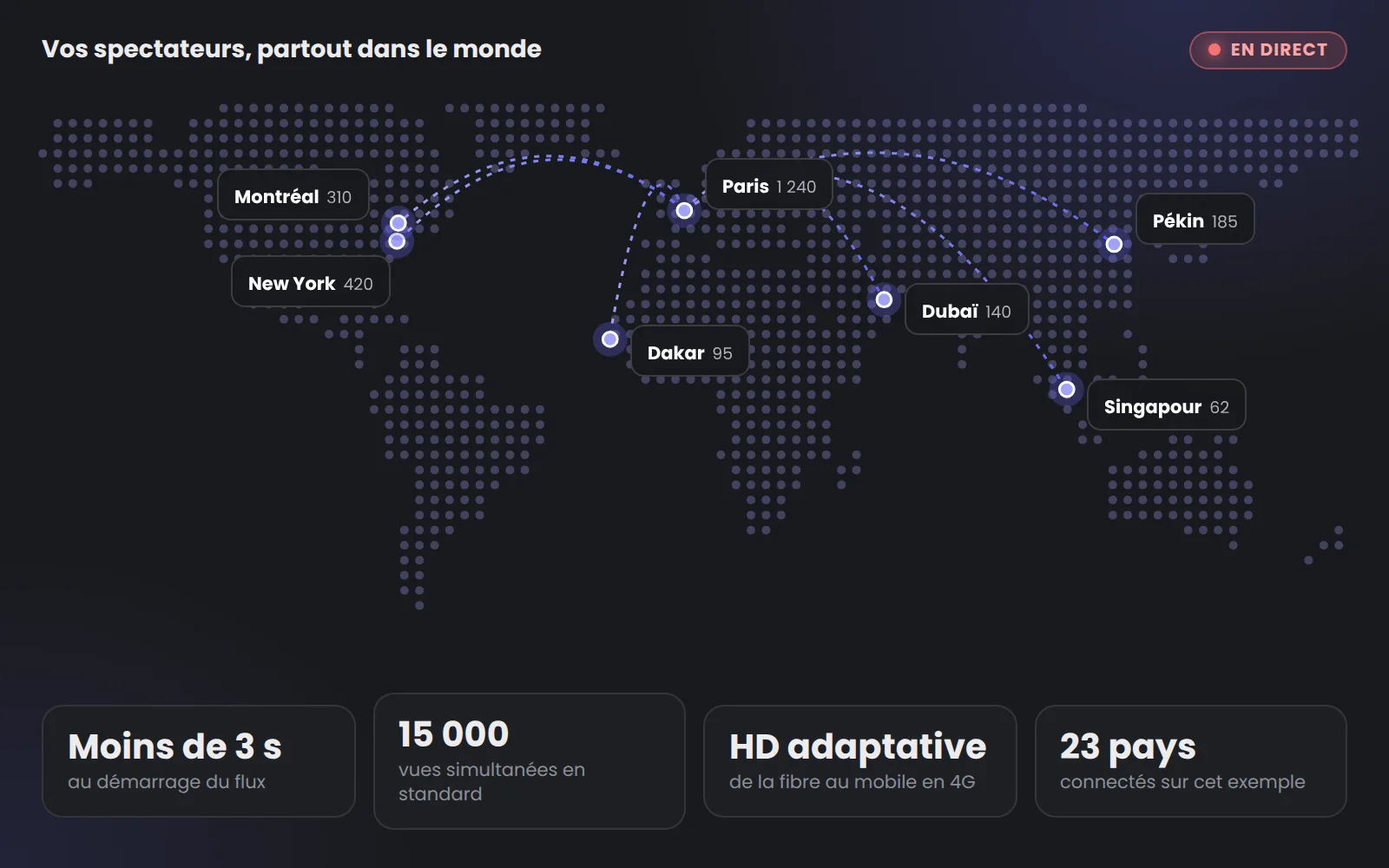Open the Singapour 62 label

pyautogui.click(x=1167, y=405)
